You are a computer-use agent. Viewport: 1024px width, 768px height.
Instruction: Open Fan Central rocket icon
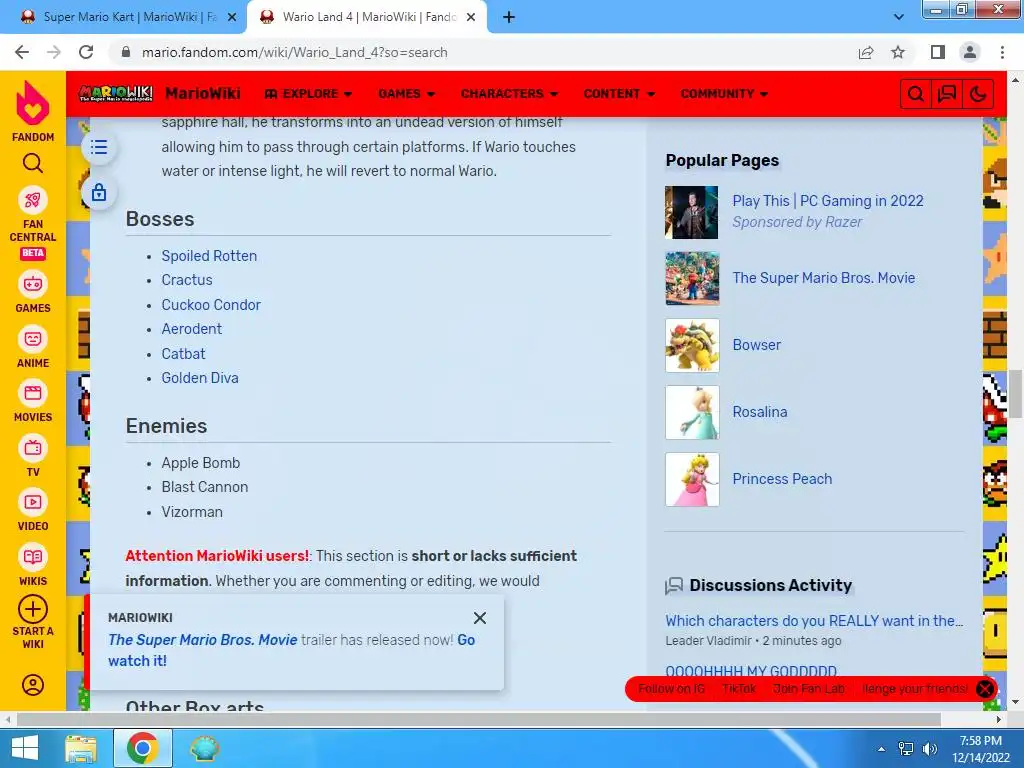point(33,200)
